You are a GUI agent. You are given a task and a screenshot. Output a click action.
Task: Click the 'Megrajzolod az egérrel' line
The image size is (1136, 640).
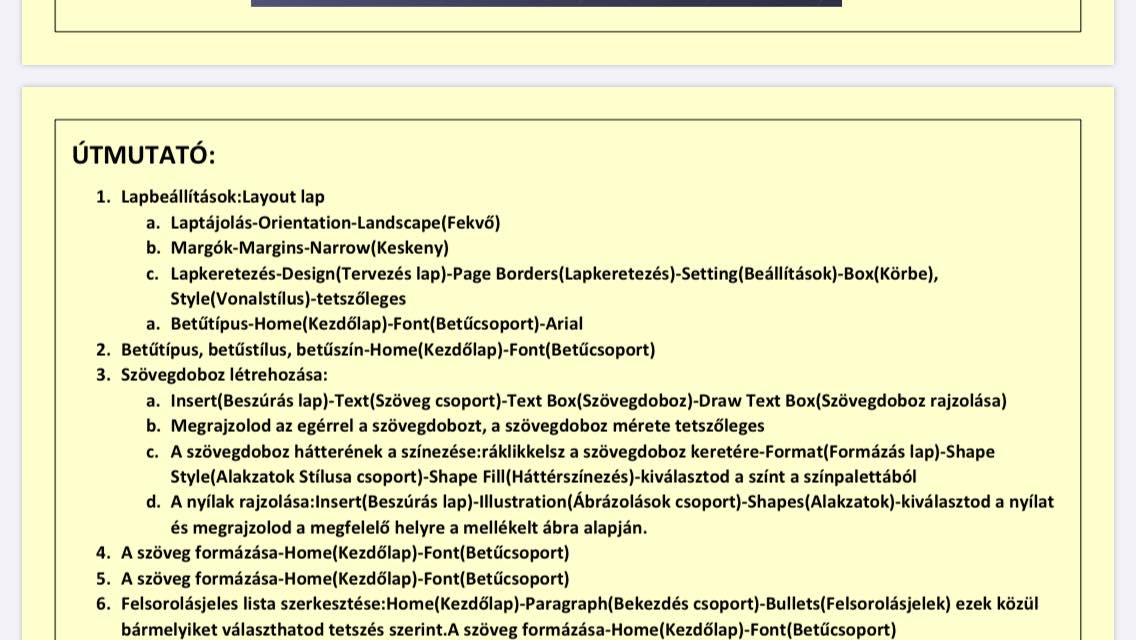[467, 426]
